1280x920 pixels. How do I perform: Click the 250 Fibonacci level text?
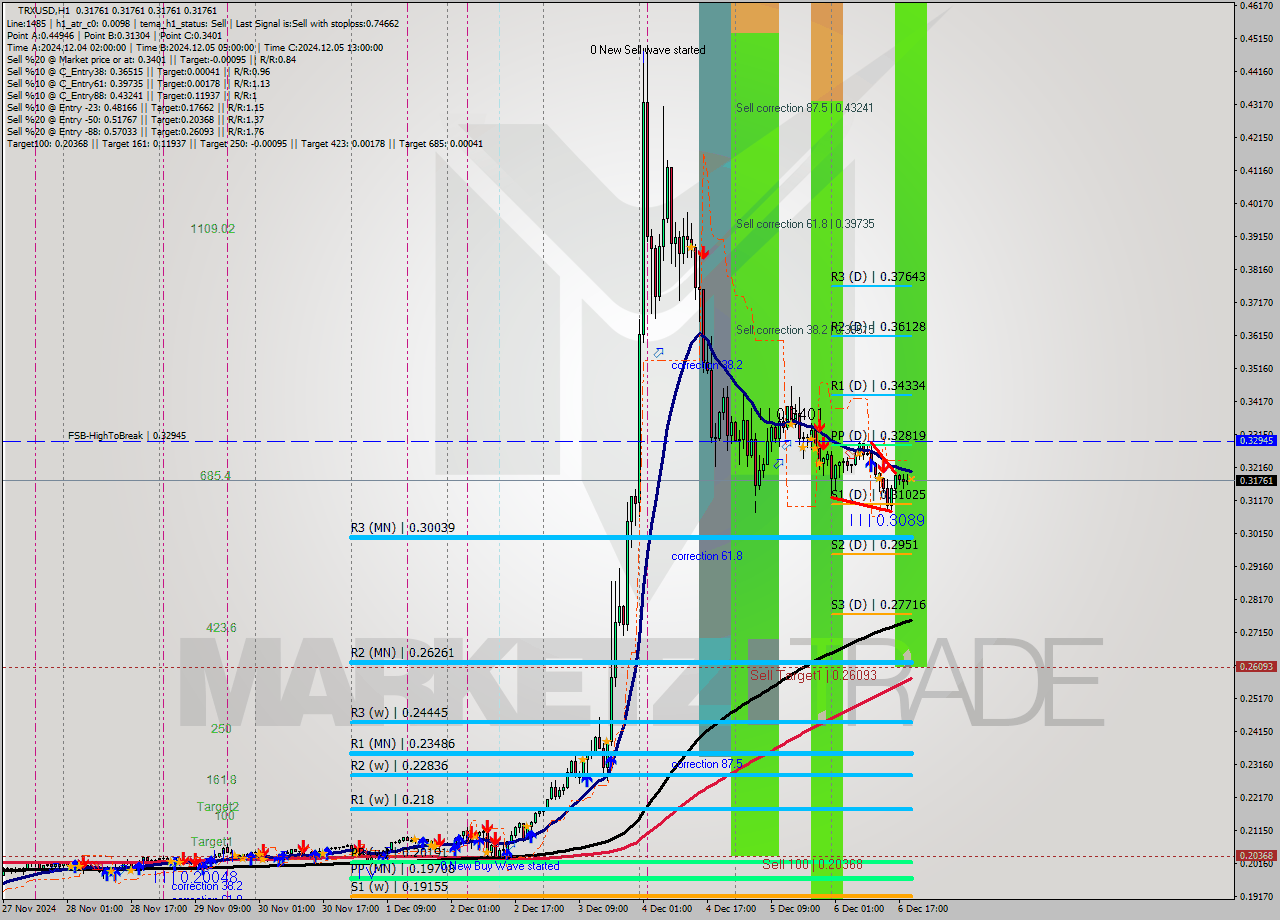pos(221,729)
